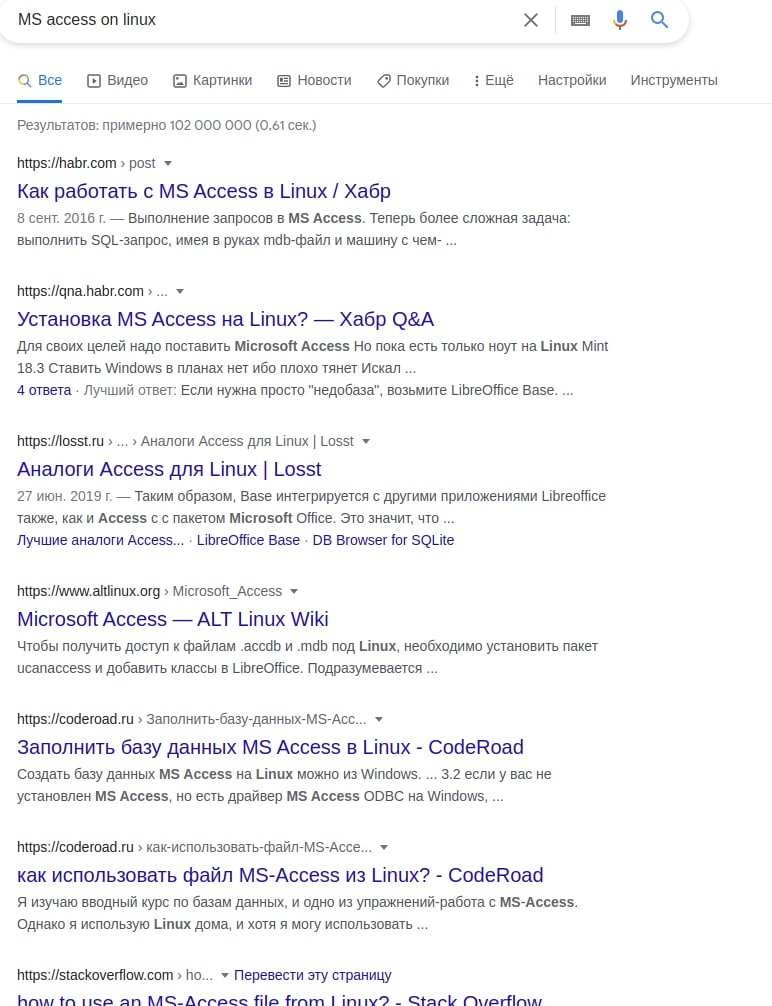The width and height of the screenshot is (772, 1006).
Task: Submit search with magnifying glass icon
Action: [660, 20]
